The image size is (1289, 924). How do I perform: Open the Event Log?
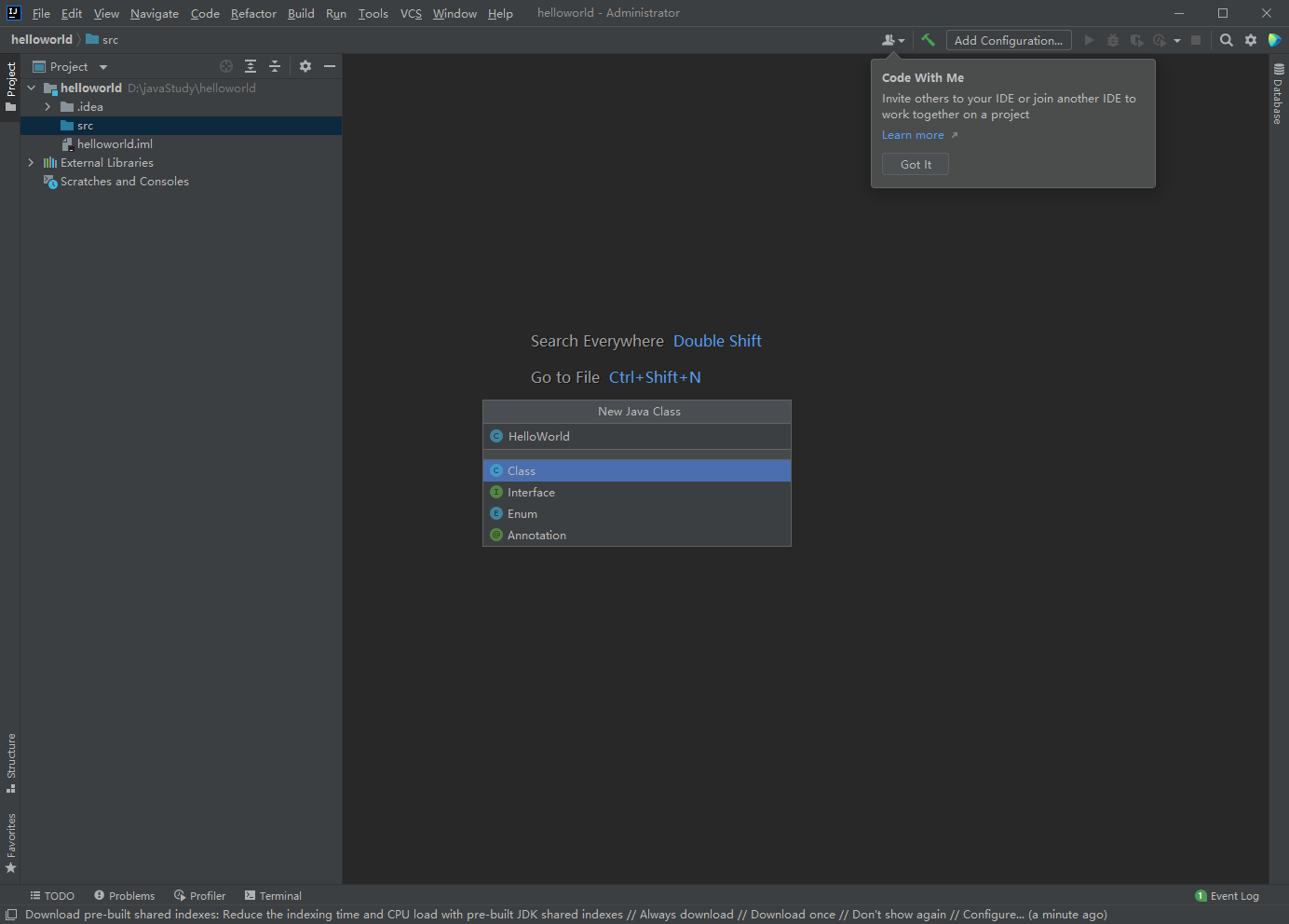click(1227, 896)
